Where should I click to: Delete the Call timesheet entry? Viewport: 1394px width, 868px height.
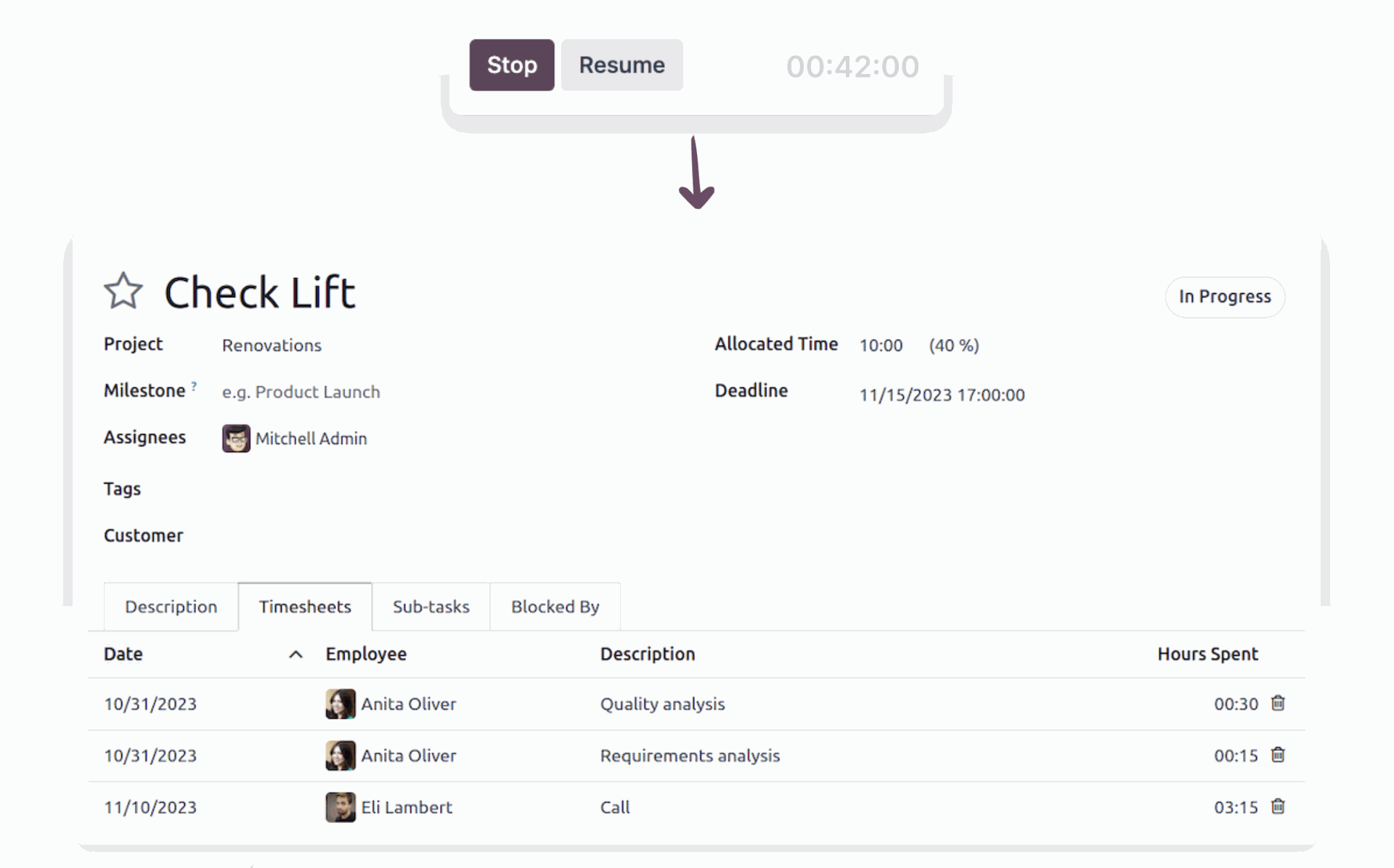point(1278,806)
